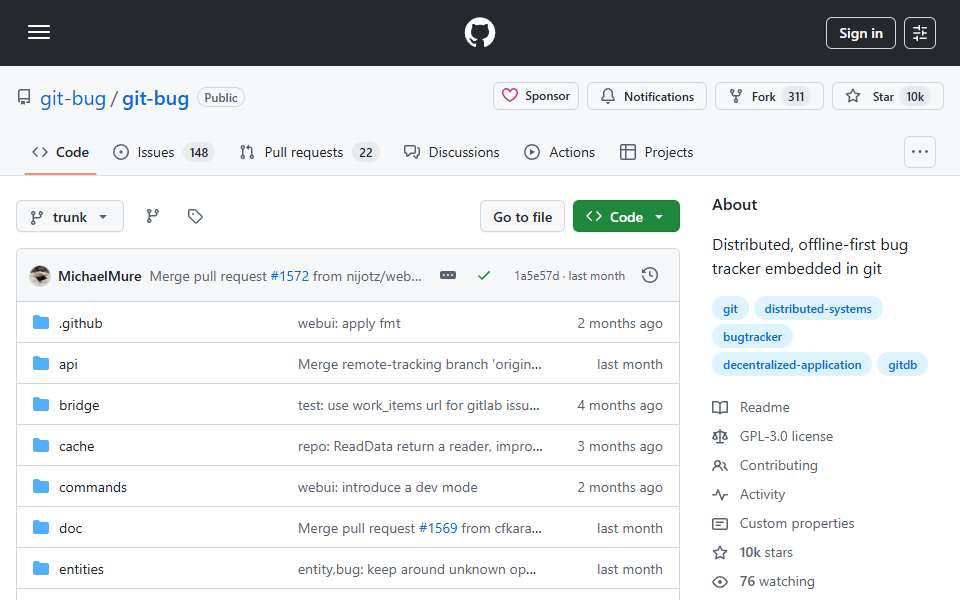
Task: Click the Pull requests count badge 22
Action: 366,152
